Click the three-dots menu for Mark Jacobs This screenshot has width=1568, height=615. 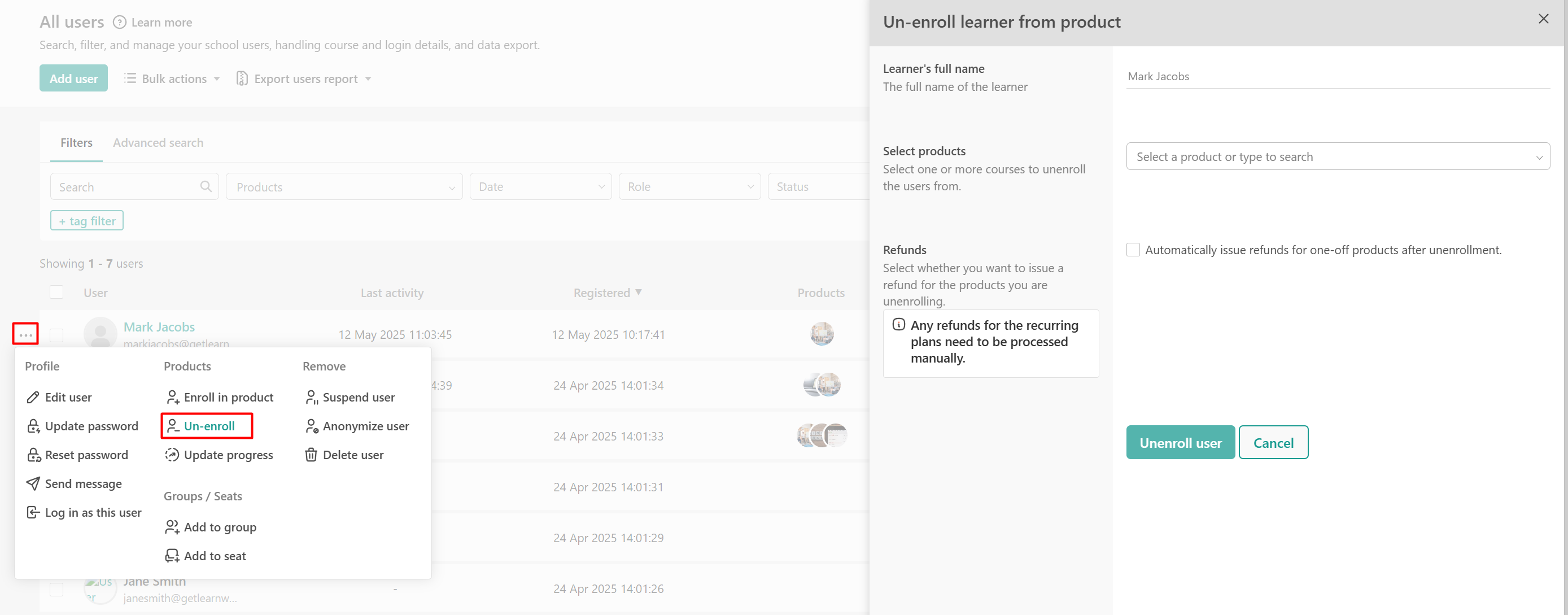pyautogui.click(x=25, y=334)
